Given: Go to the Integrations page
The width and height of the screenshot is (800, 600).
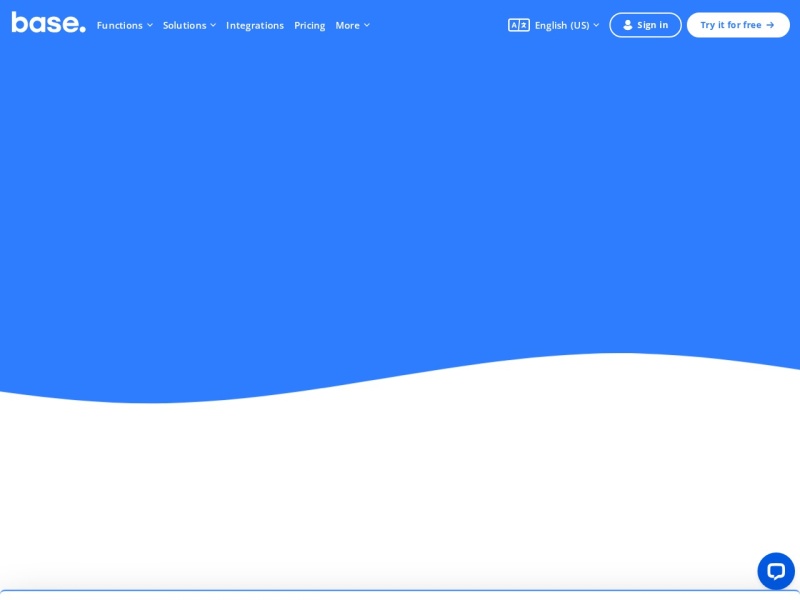Looking at the screenshot, I should [x=255, y=26].
